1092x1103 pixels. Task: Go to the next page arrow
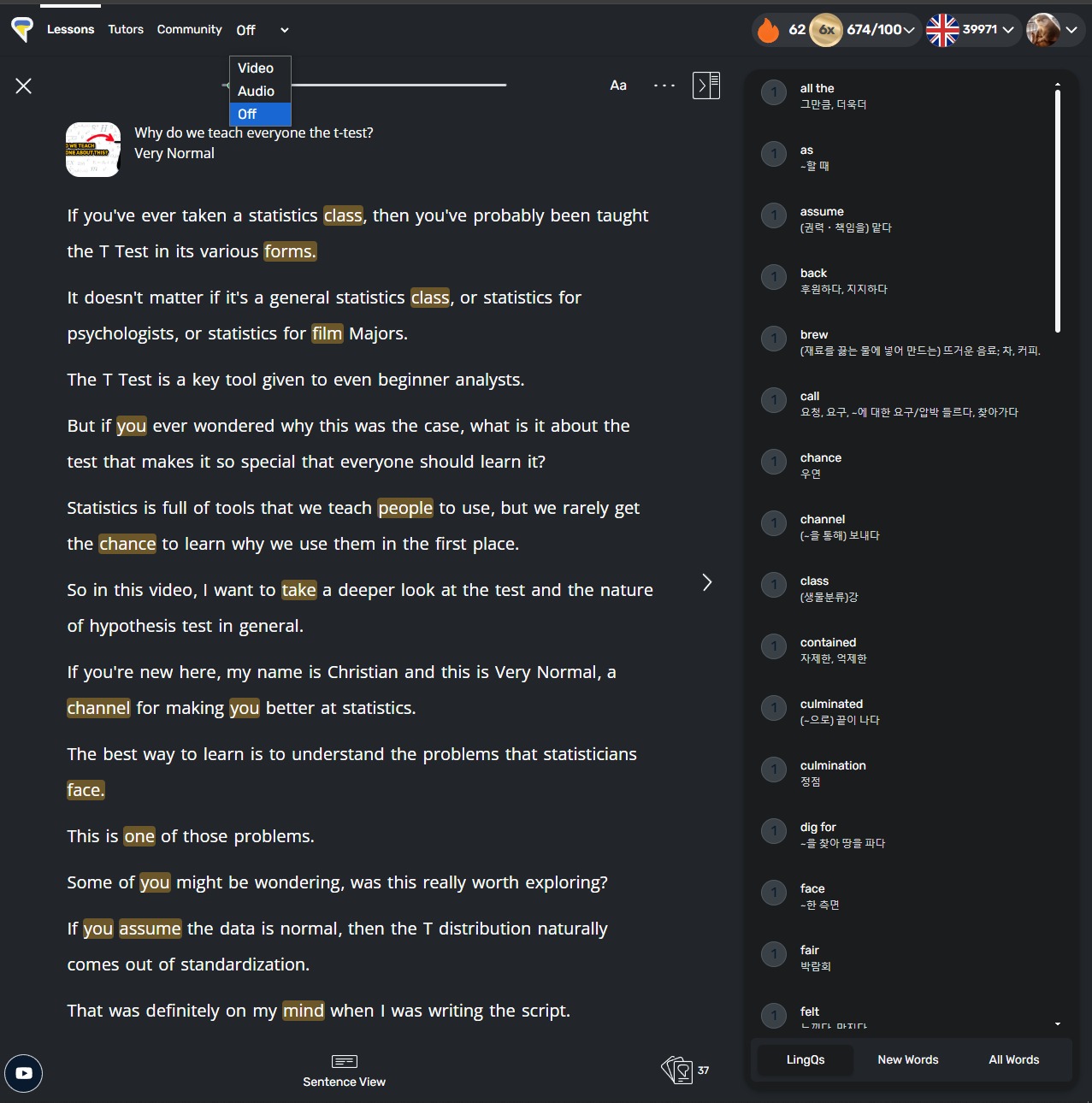707,582
